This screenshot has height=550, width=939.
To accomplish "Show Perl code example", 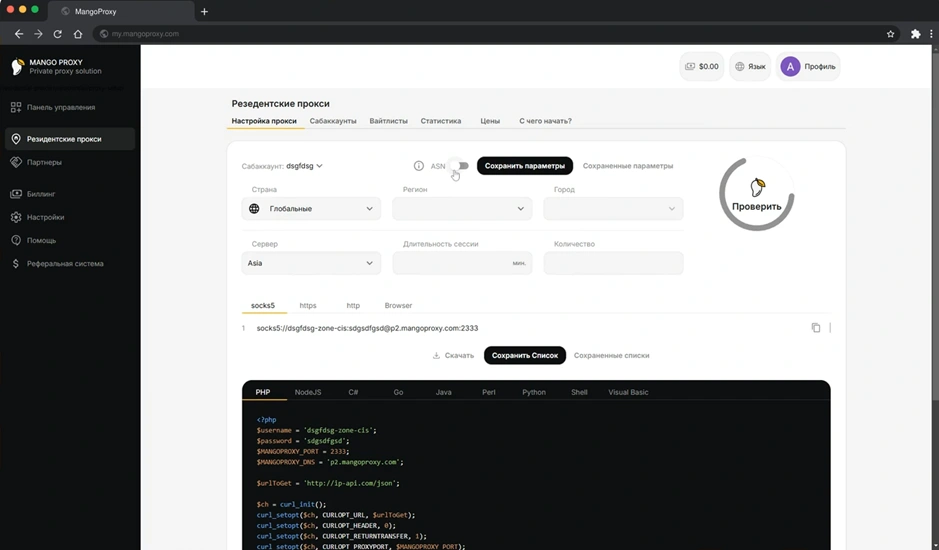I will (x=489, y=392).
